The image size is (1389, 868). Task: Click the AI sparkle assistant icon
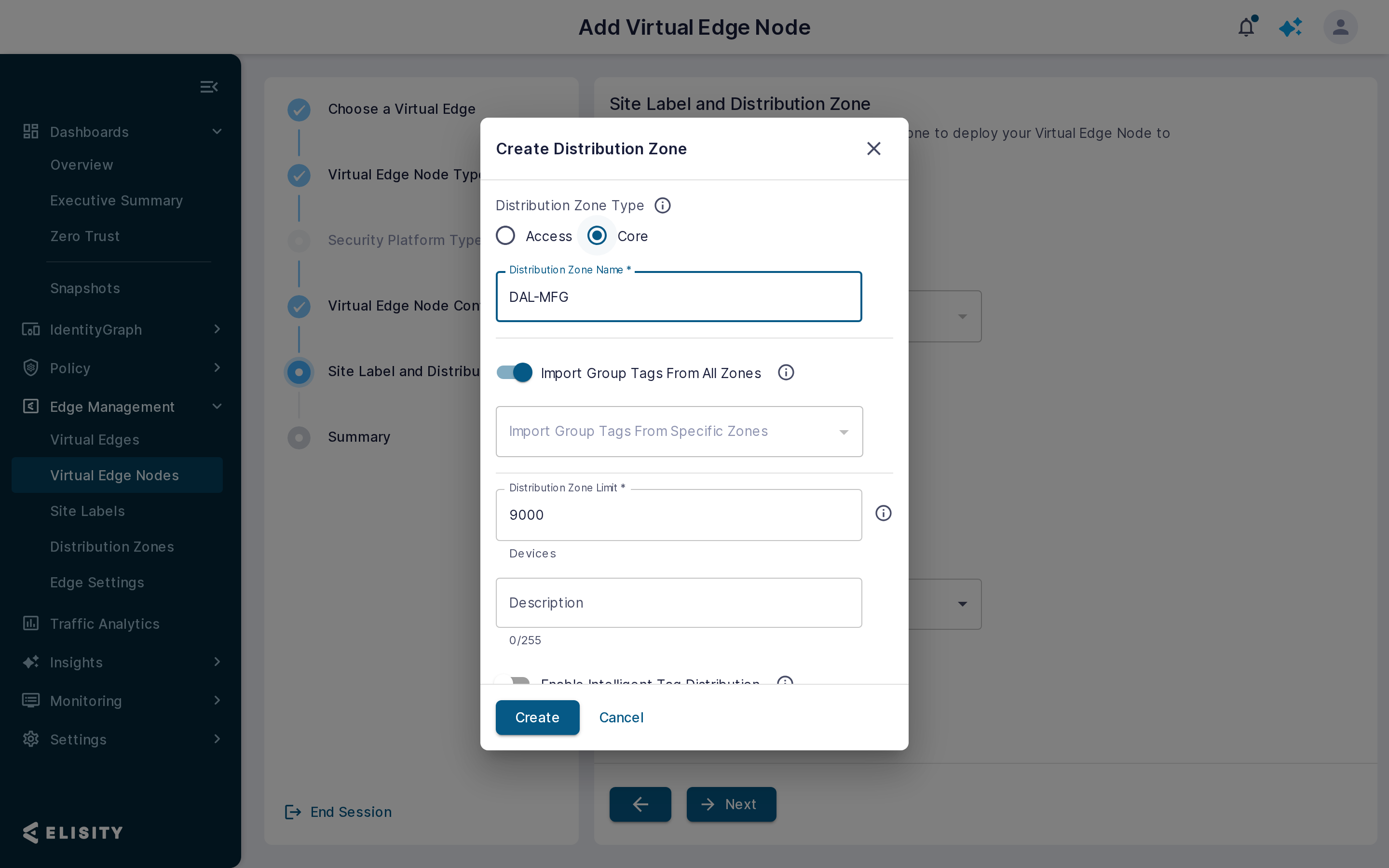1290,27
